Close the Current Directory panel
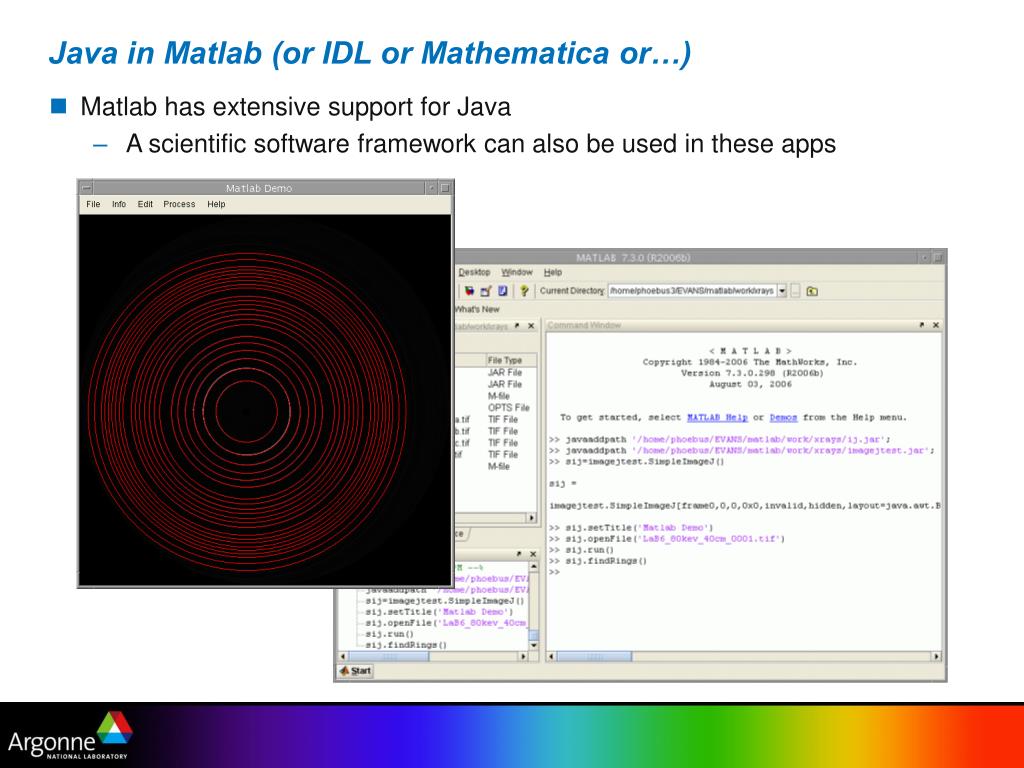Image resolution: width=1024 pixels, height=768 pixels. (531, 325)
